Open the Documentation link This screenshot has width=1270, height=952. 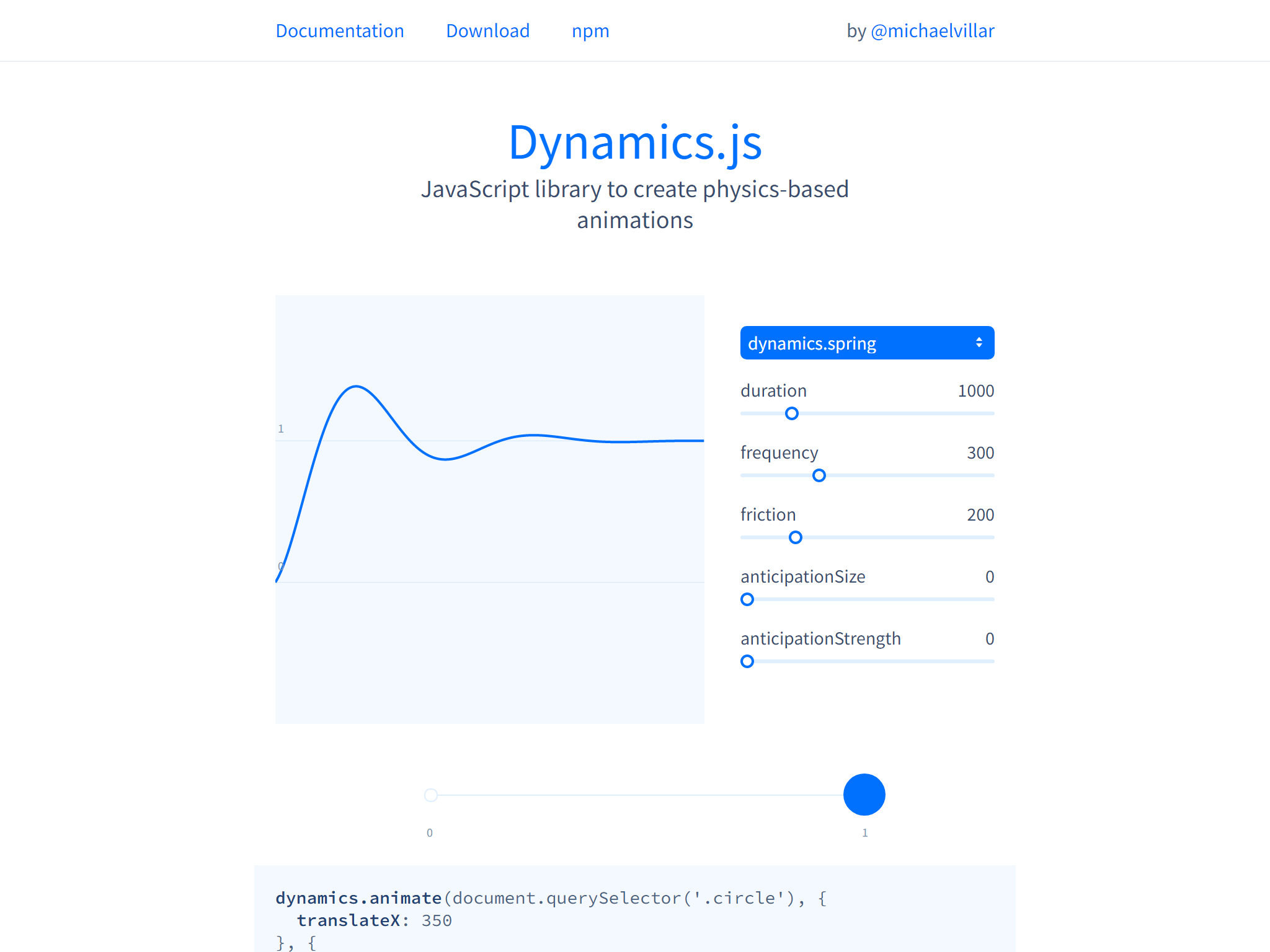[339, 31]
